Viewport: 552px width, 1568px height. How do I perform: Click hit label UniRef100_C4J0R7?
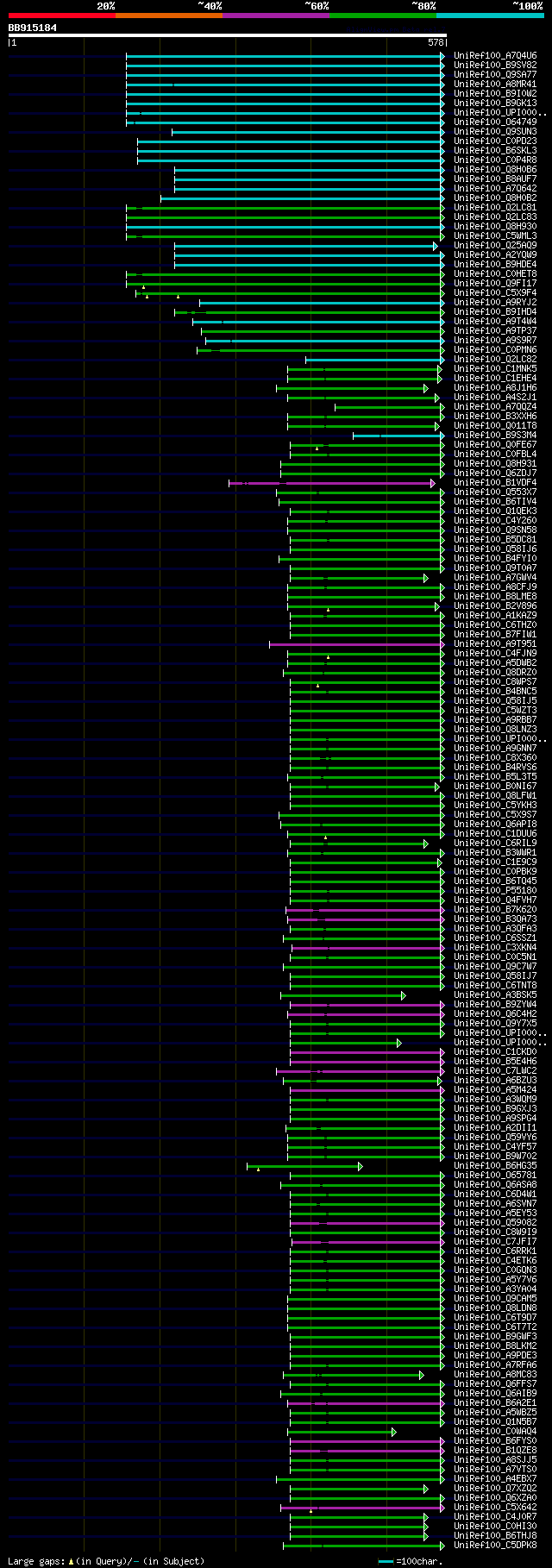coord(495,1517)
